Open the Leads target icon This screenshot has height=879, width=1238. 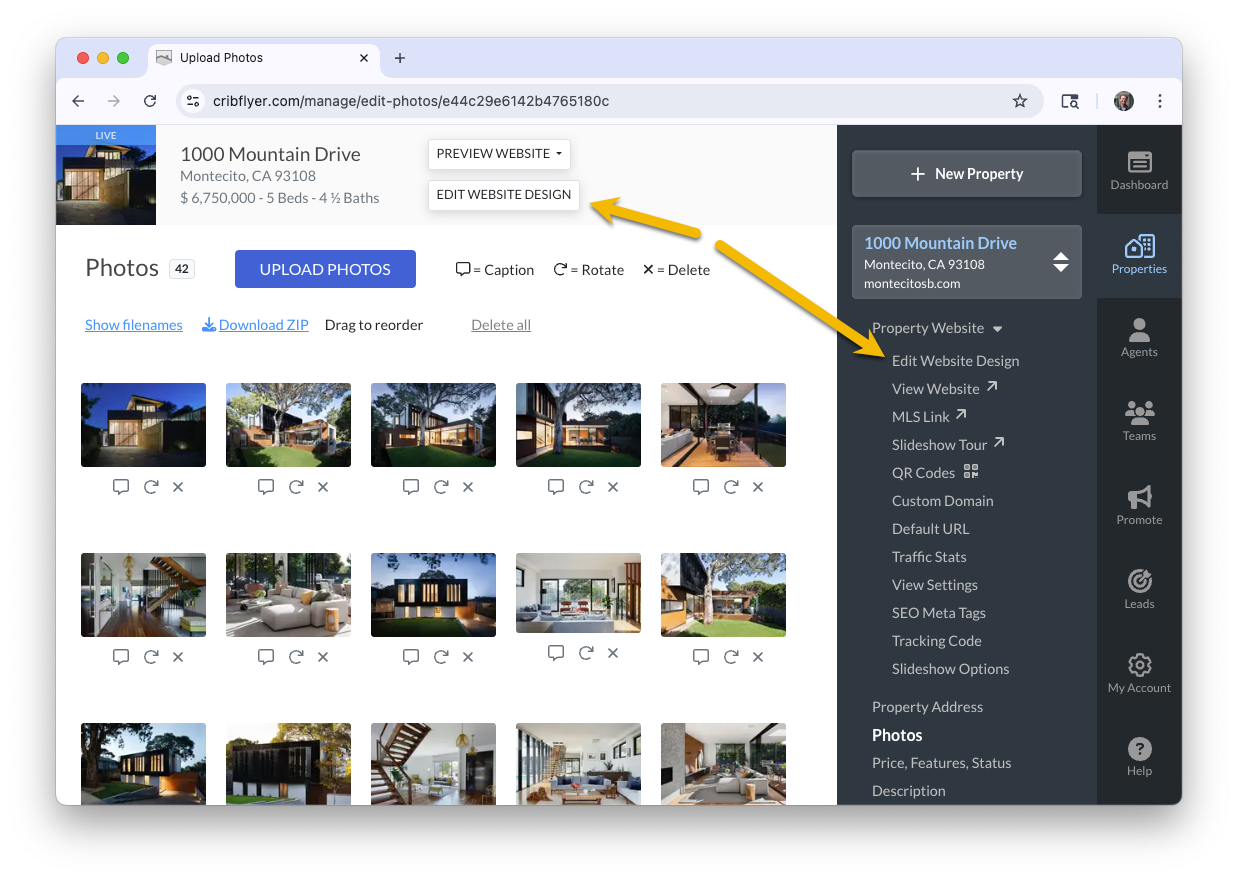(1139, 581)
